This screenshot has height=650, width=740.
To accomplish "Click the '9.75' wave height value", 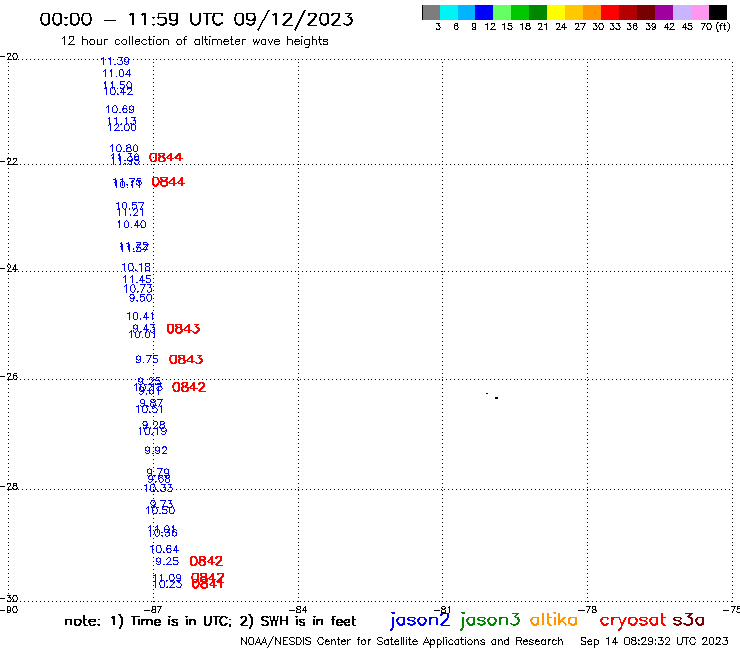I will (x=147, y=359).
